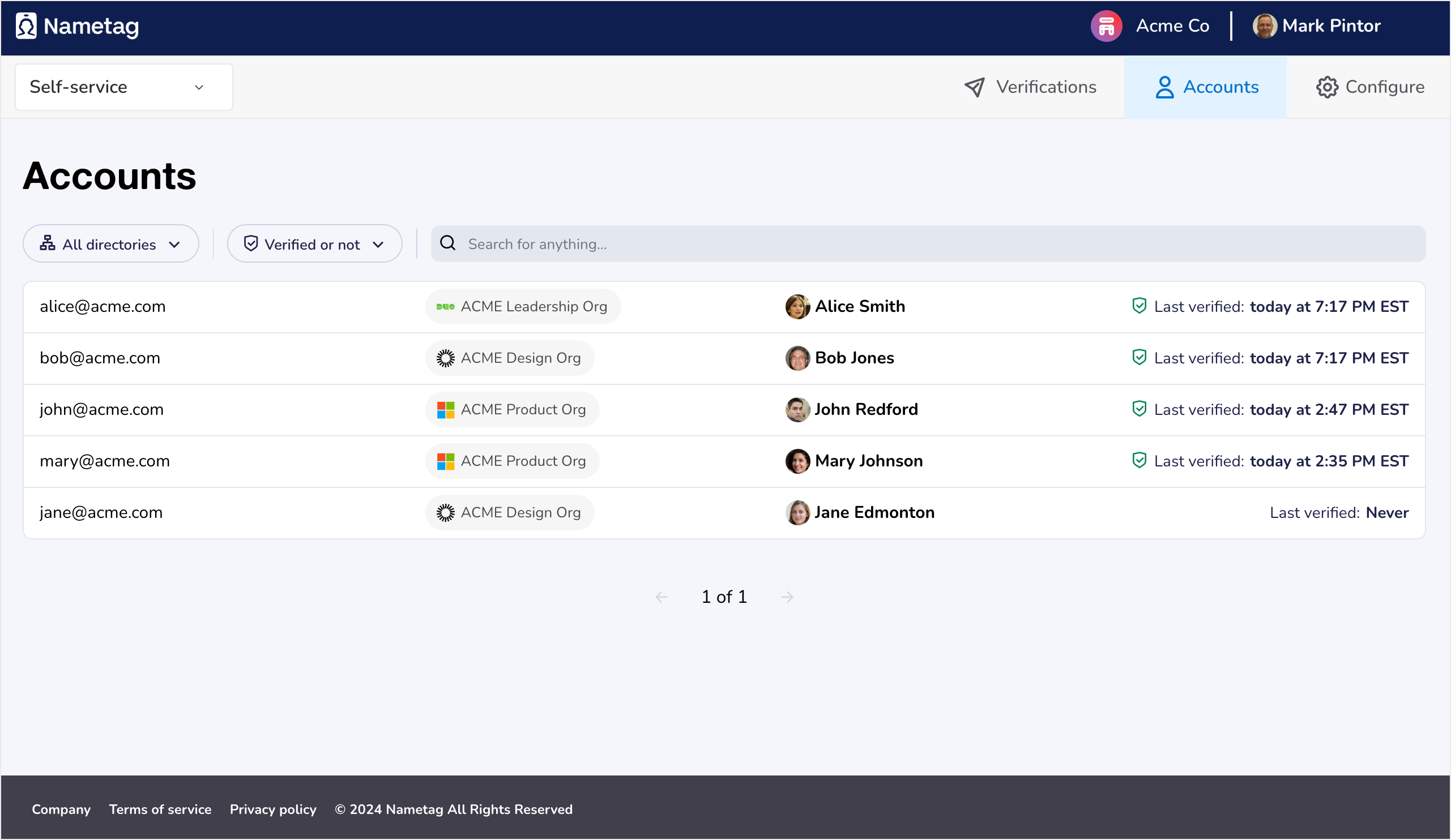Click the search magnifier icon
The width and height of the screenshot is (1451, 840).
tap(448, 243)
